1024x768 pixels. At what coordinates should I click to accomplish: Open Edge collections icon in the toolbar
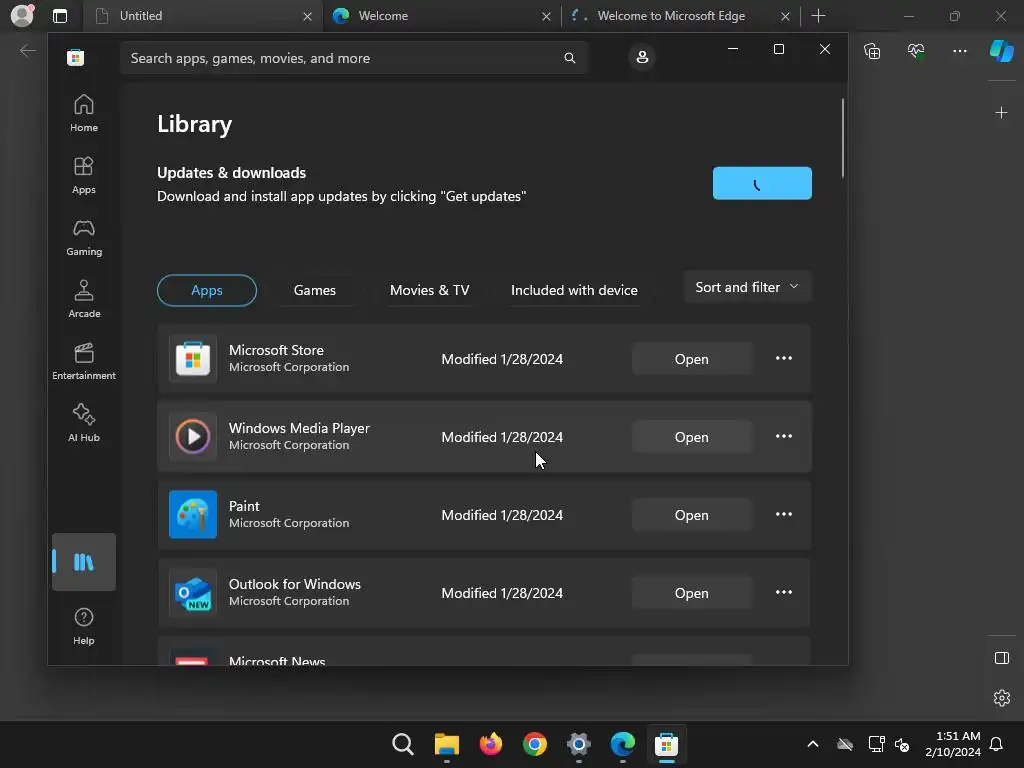point(872,50)
